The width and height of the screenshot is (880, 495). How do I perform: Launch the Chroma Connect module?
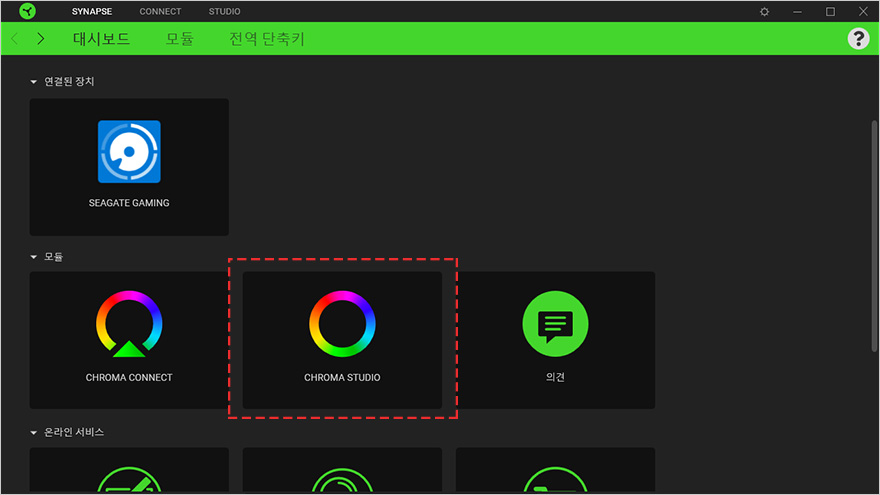129,340
